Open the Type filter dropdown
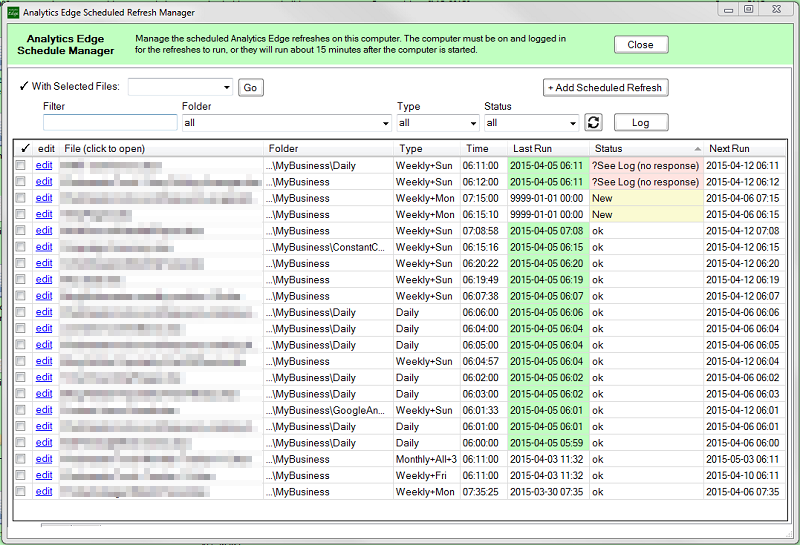This screenshot has width=800, height=545. pos(474,123)
